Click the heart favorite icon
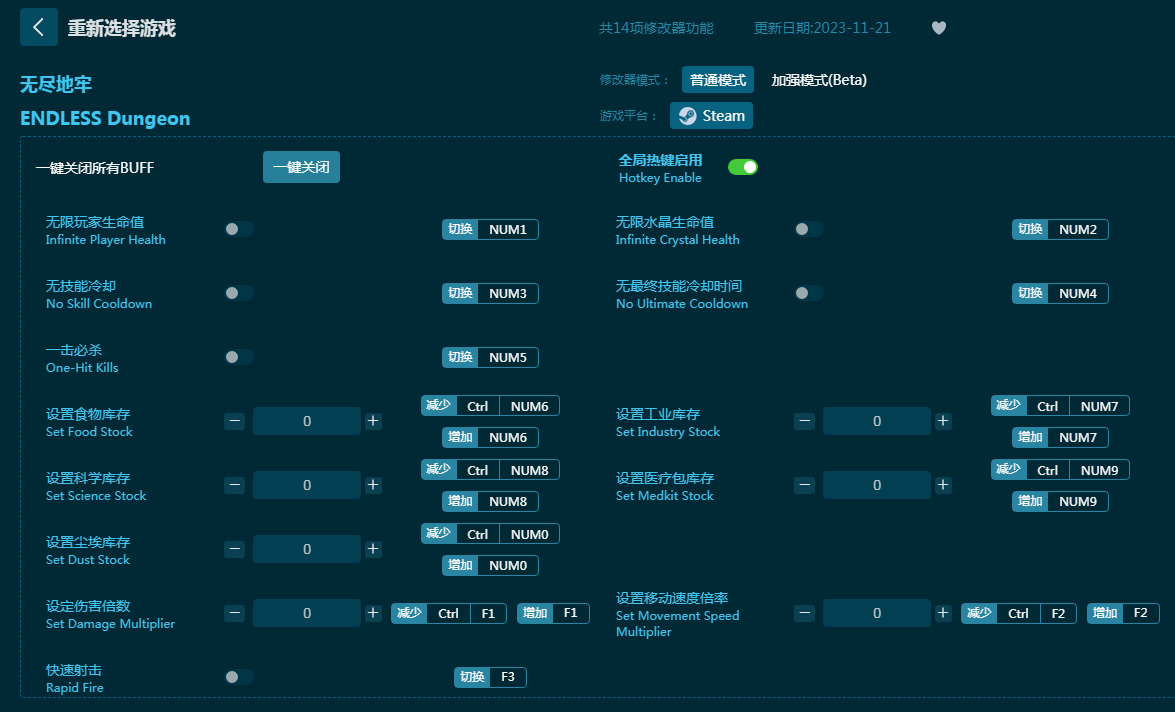 pyautogui.click(x=938, y=28)
